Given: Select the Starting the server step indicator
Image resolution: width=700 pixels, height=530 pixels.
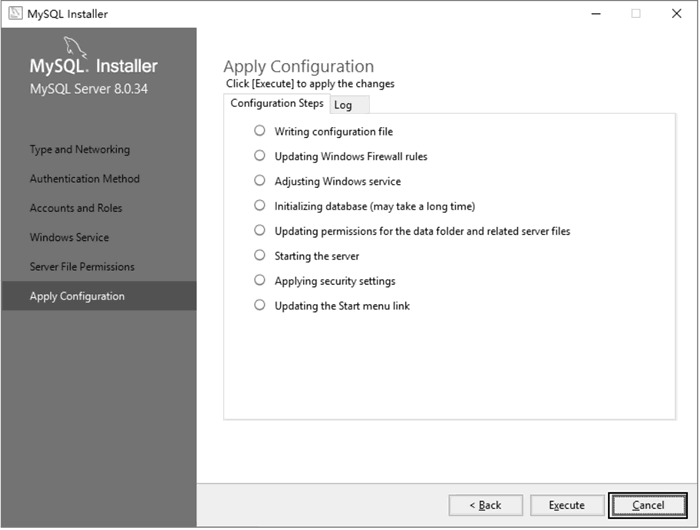Looking at the screenshot, I should coord(259,255).
